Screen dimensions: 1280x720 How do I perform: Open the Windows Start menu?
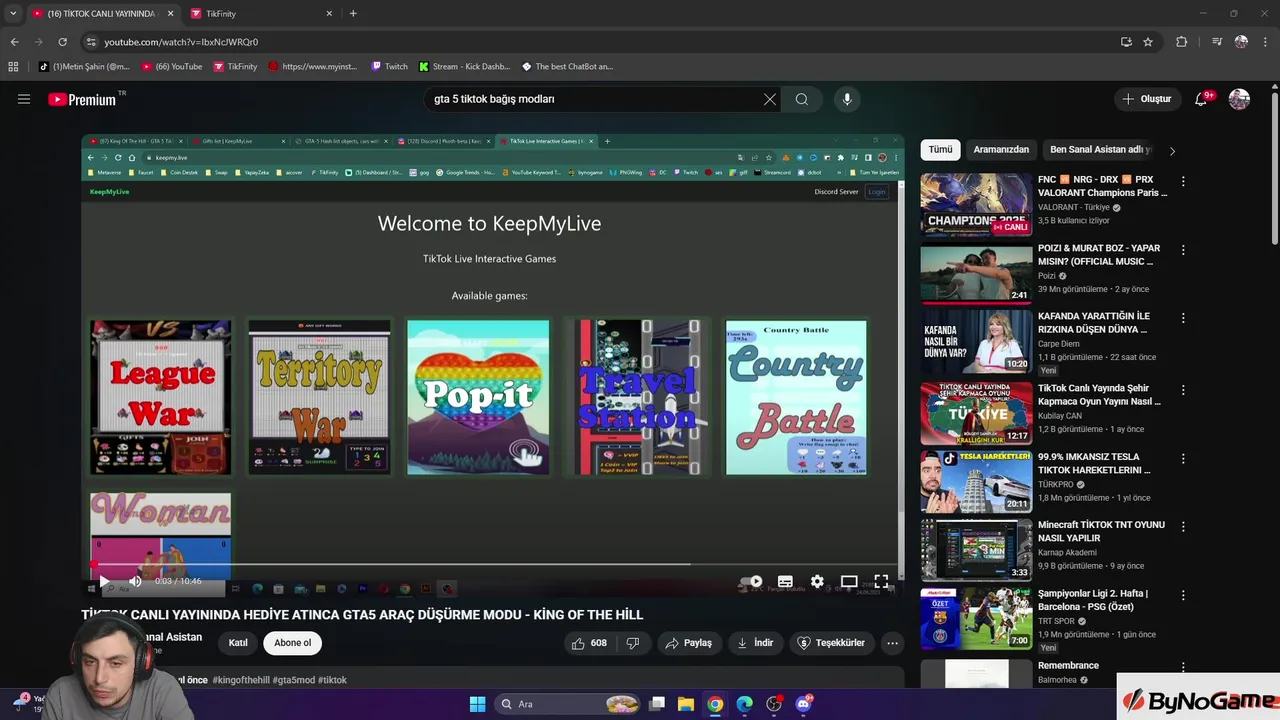coord(477,704)
